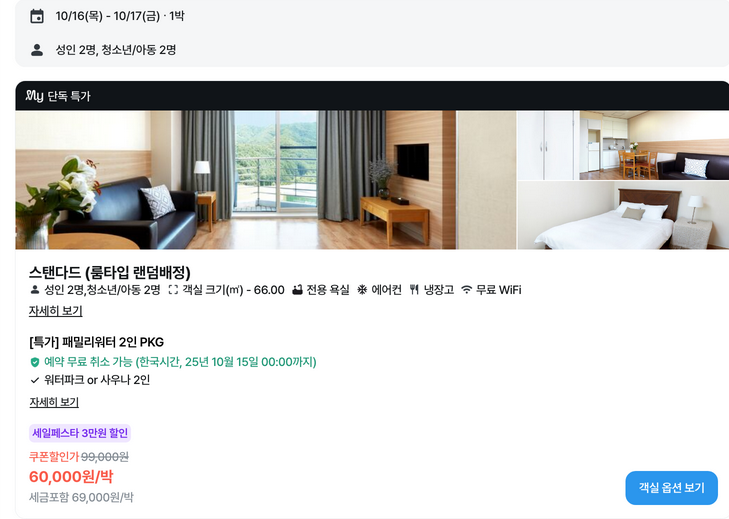Click the 세일페스타 3만원 할인 badge
The image size is (729, 519).
80,433
